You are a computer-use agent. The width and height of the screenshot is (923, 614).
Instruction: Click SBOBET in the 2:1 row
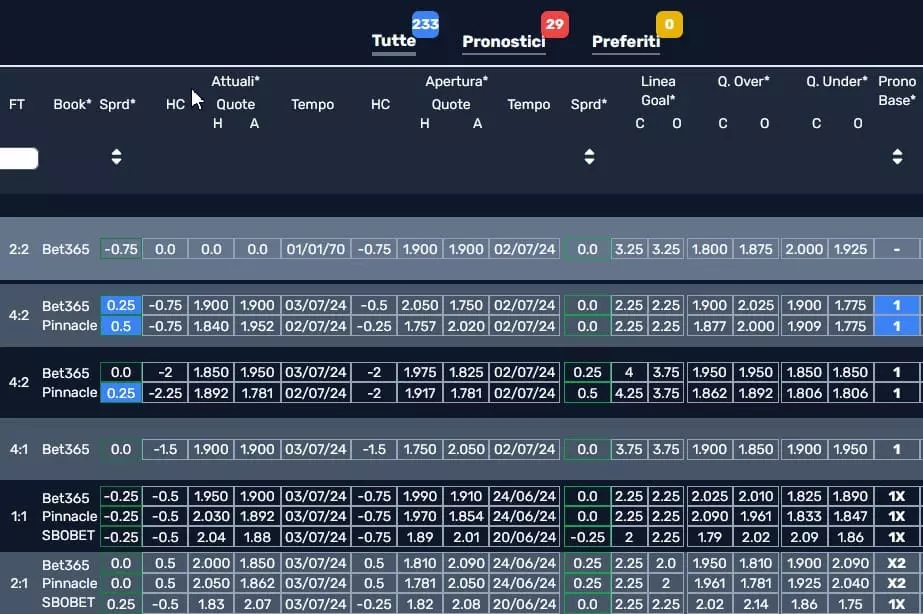pyautogui.click(x=69, y=603)
